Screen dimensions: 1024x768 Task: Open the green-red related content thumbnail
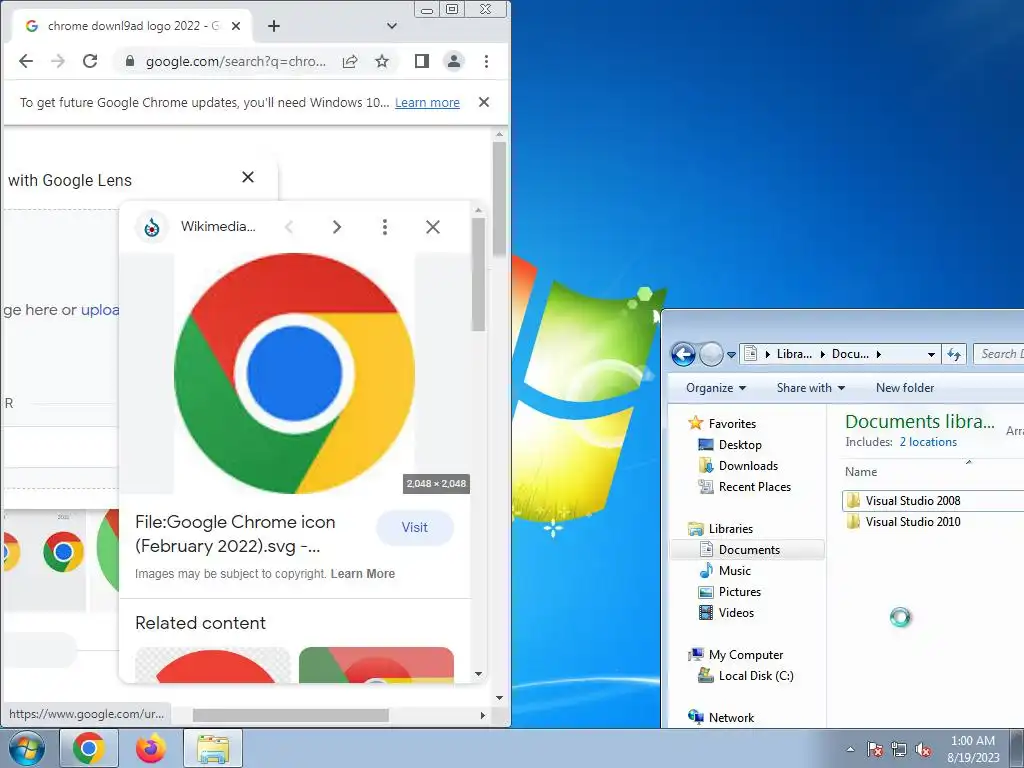click(376, 665)
